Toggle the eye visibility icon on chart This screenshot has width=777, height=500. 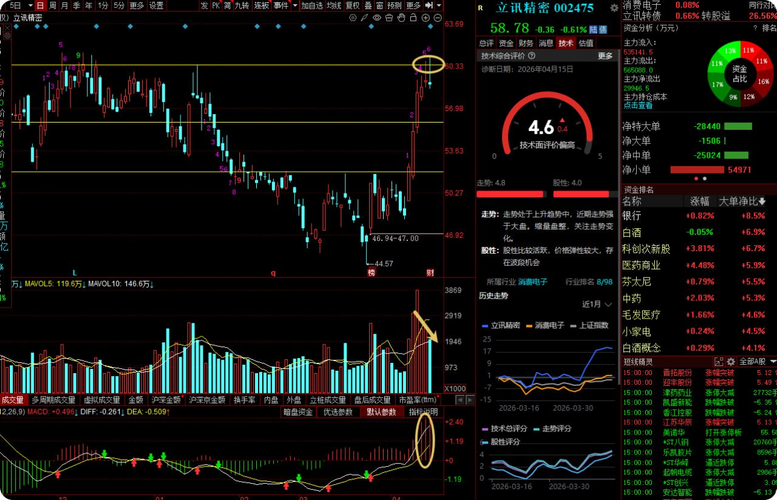click(x=377, y=18)
